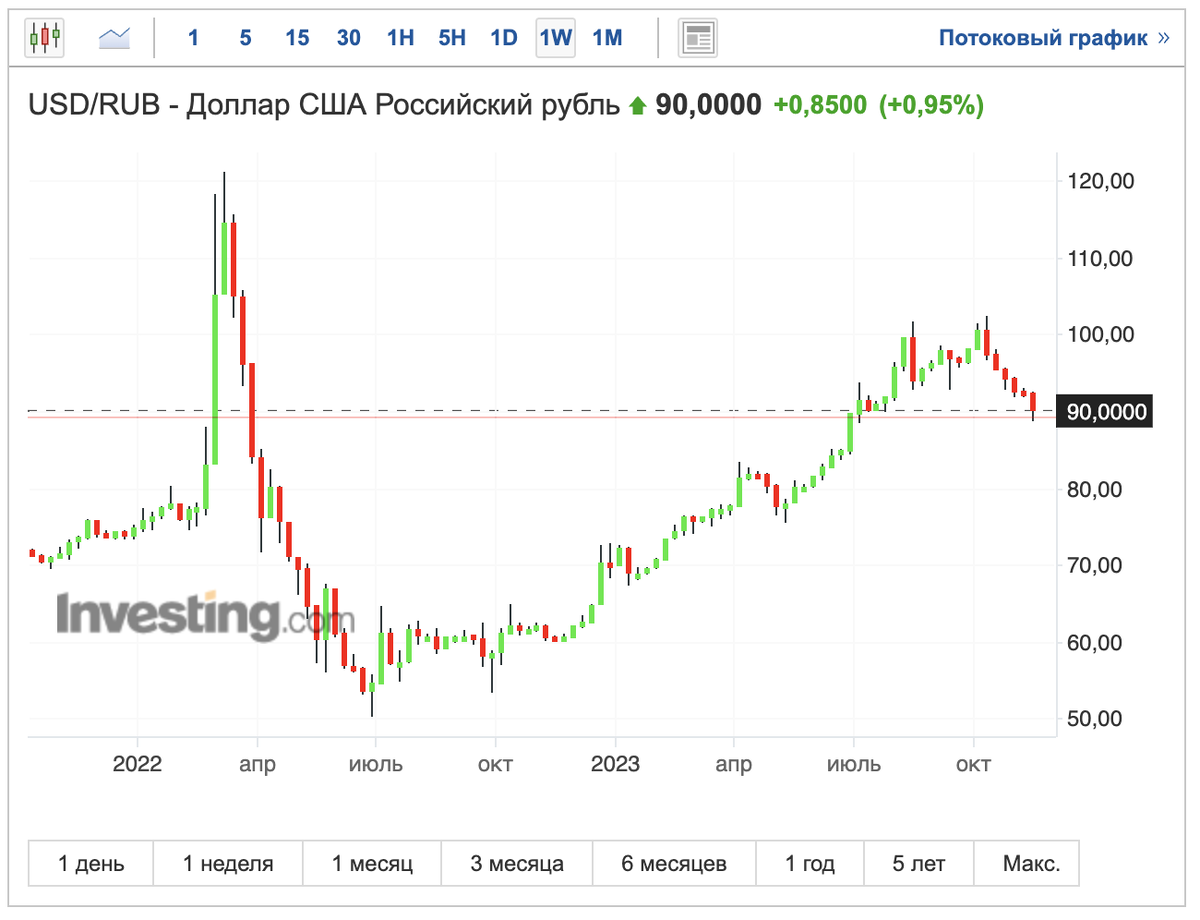
Task: Set the 30-minute interval
Action: point(349,38)
